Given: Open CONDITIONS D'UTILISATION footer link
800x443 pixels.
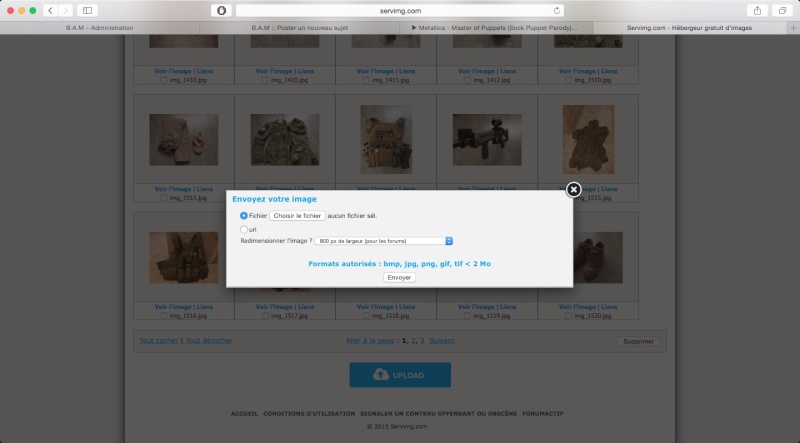Looking at the screenshot, I should 309,413.
